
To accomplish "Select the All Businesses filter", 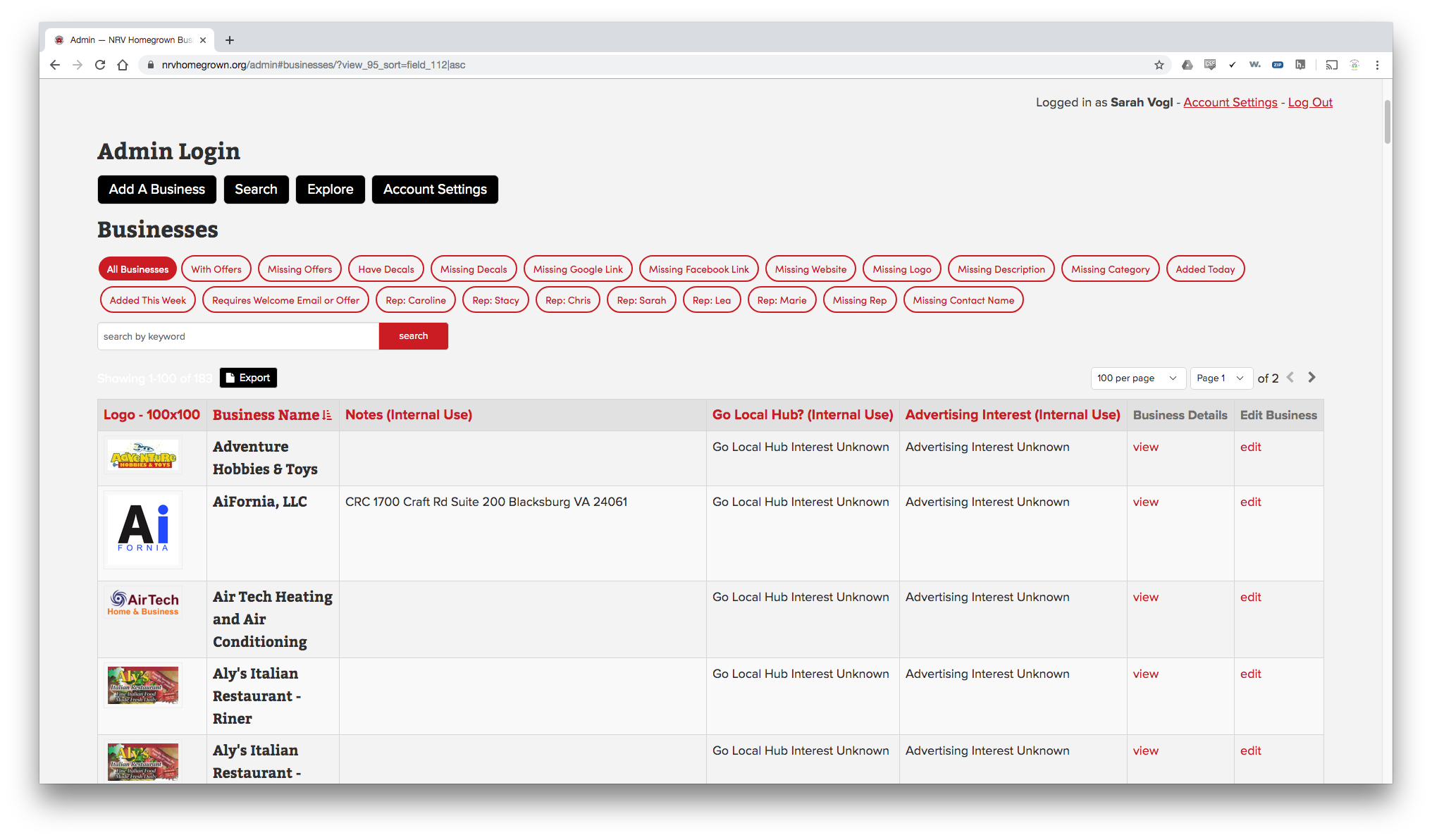I will pos(137,269).
